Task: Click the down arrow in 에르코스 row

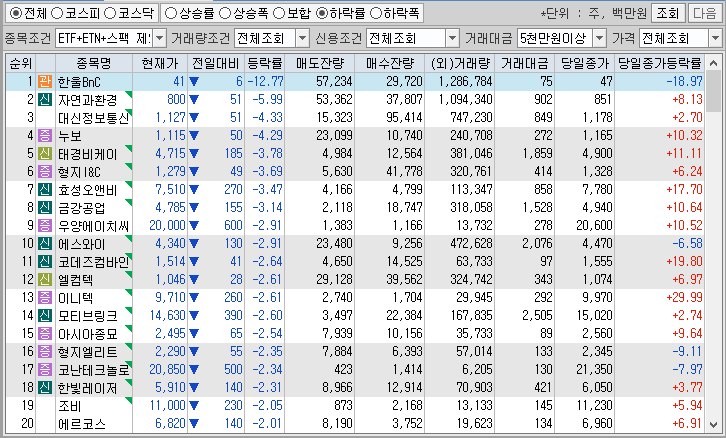Action: (194, 424)
